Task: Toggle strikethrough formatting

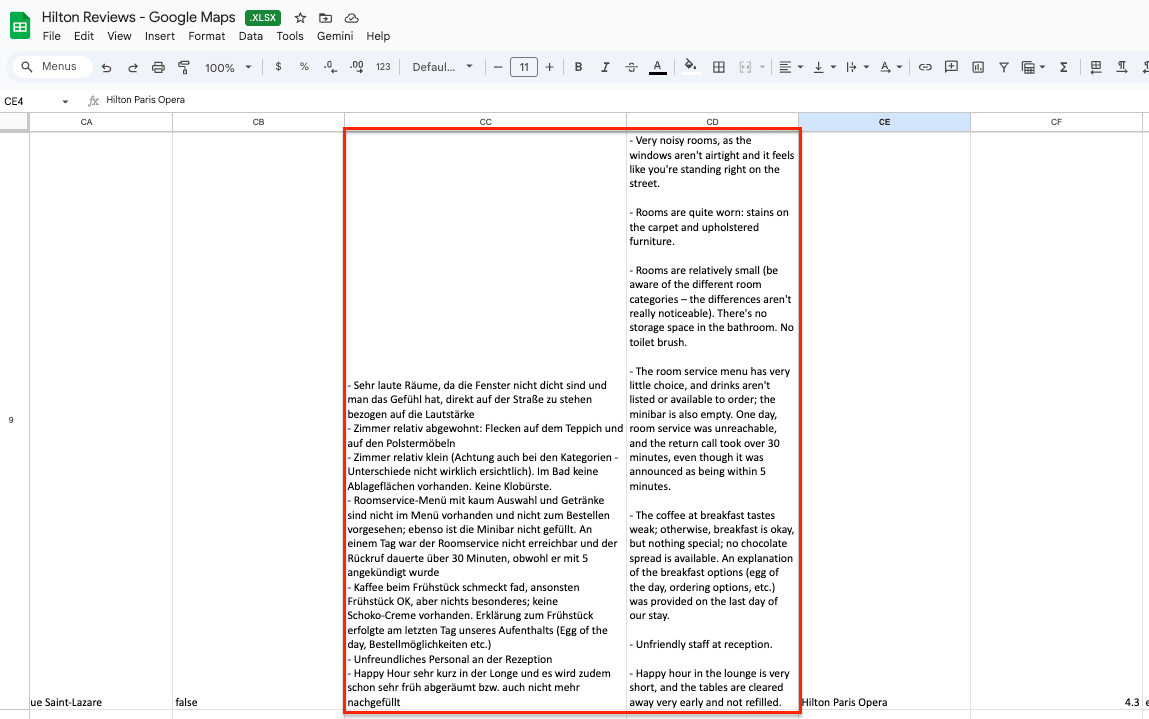Action: (x=631, y=67)
